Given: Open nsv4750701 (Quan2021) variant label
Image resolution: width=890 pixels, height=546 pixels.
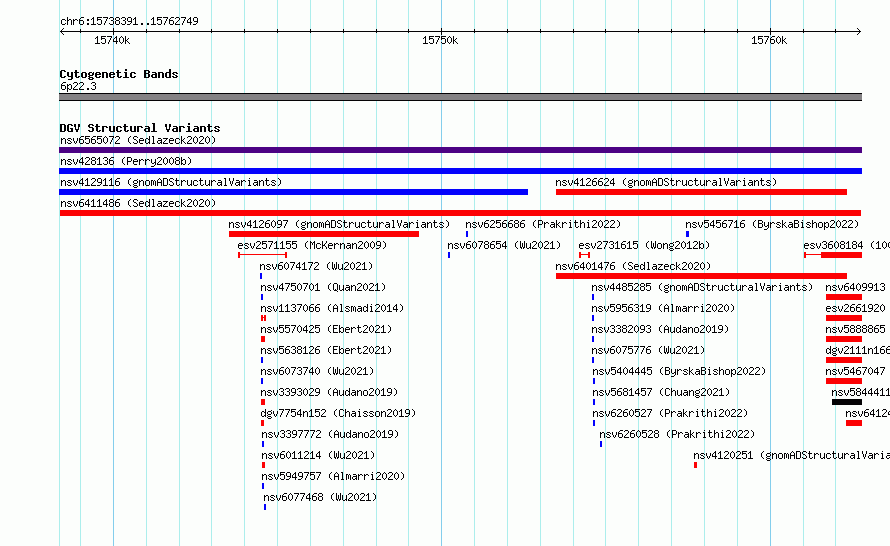Looking at the screenshot, I should tap(323, 287).
